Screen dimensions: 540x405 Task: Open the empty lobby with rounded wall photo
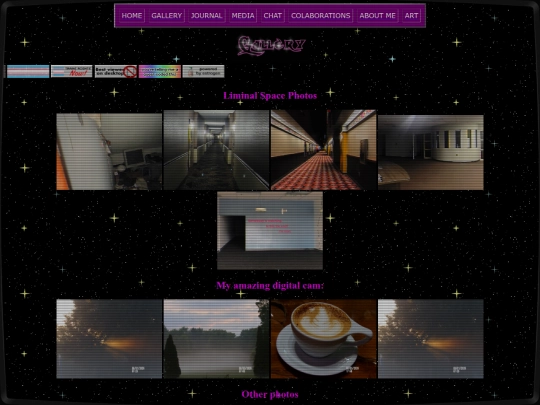[x=431, y=152]
